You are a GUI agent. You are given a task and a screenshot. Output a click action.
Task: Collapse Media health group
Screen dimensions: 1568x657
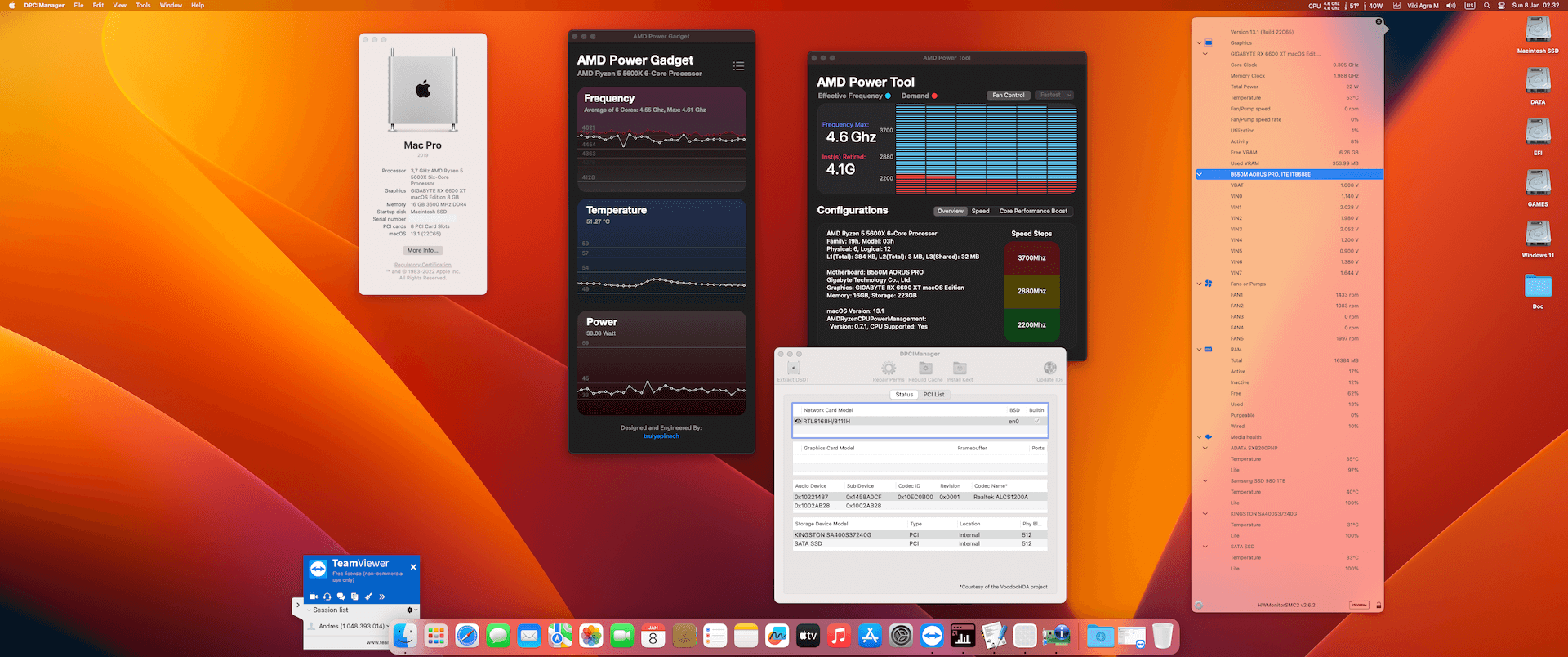coord(1200,437)
